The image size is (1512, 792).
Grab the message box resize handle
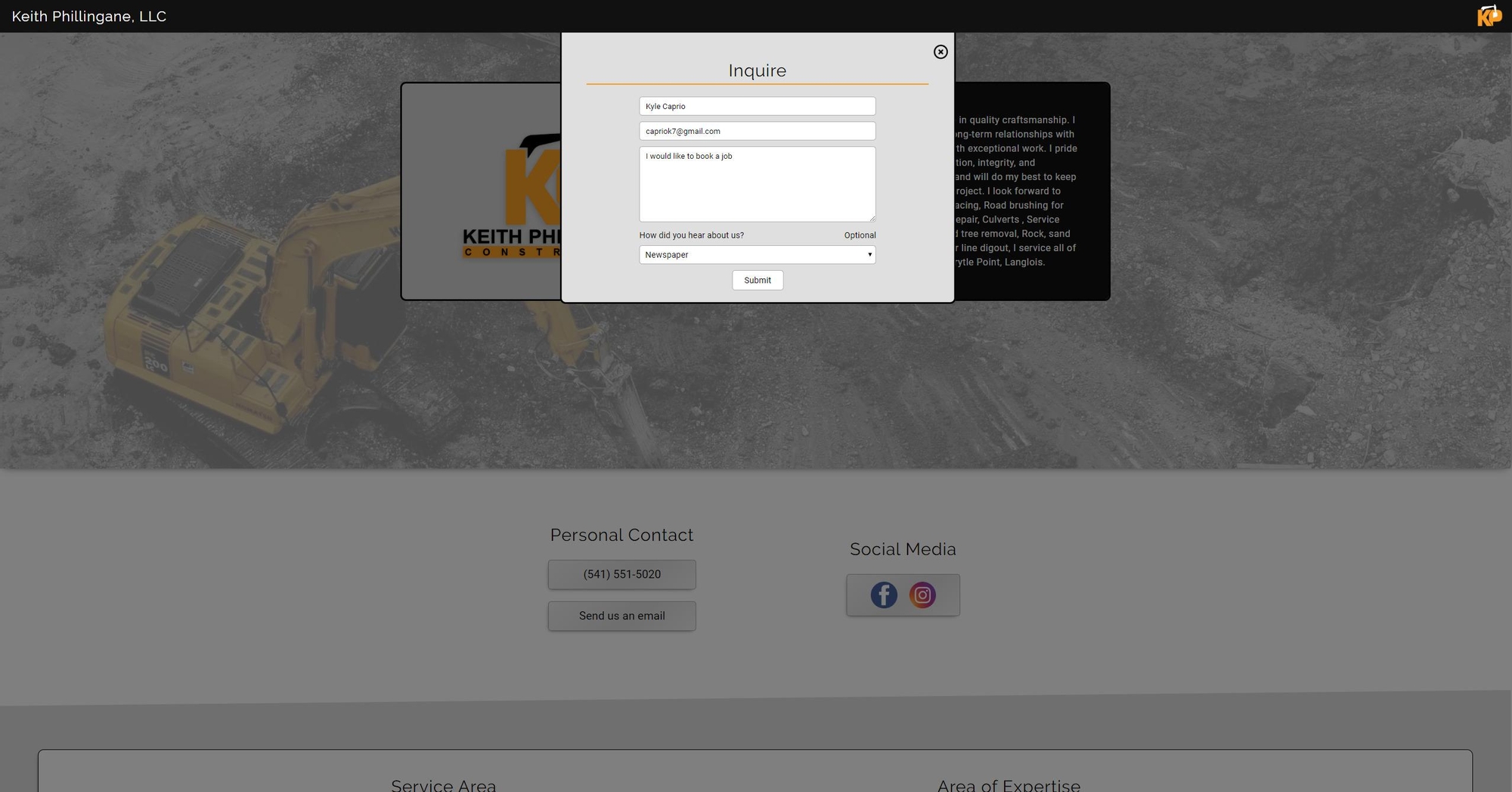pos(872,218)
